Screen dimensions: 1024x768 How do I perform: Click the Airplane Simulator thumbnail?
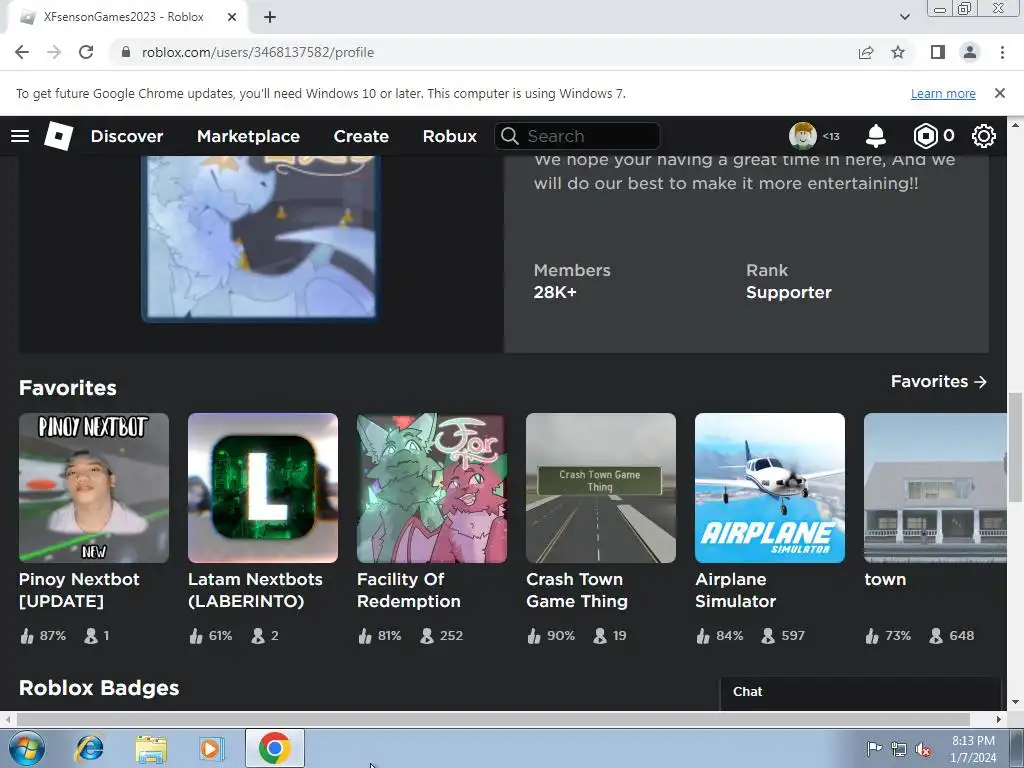pyautogui.click(x=770, y=488)
